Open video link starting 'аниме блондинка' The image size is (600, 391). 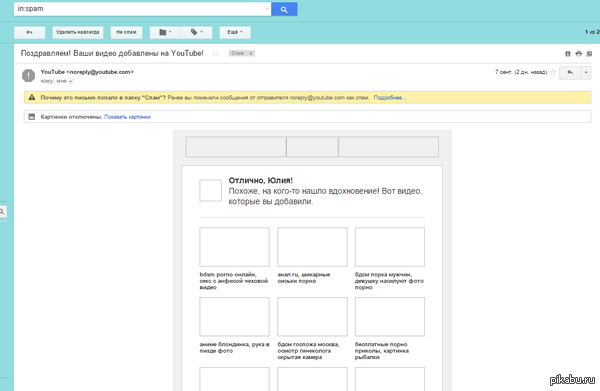click(x=234, y=348)
